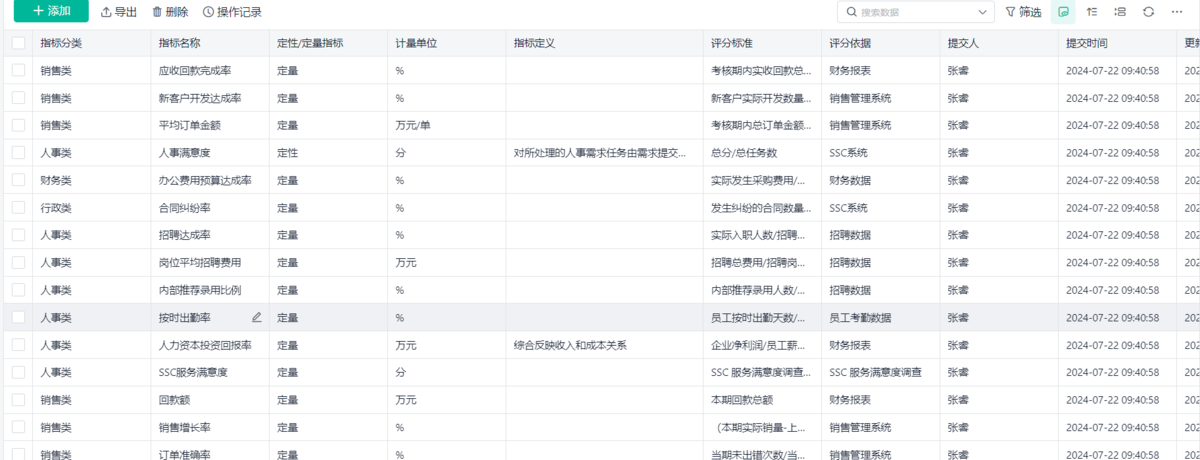Open the 筛选 filter panel
This screenshot has width=1200, height=460.
[1023, 12]
